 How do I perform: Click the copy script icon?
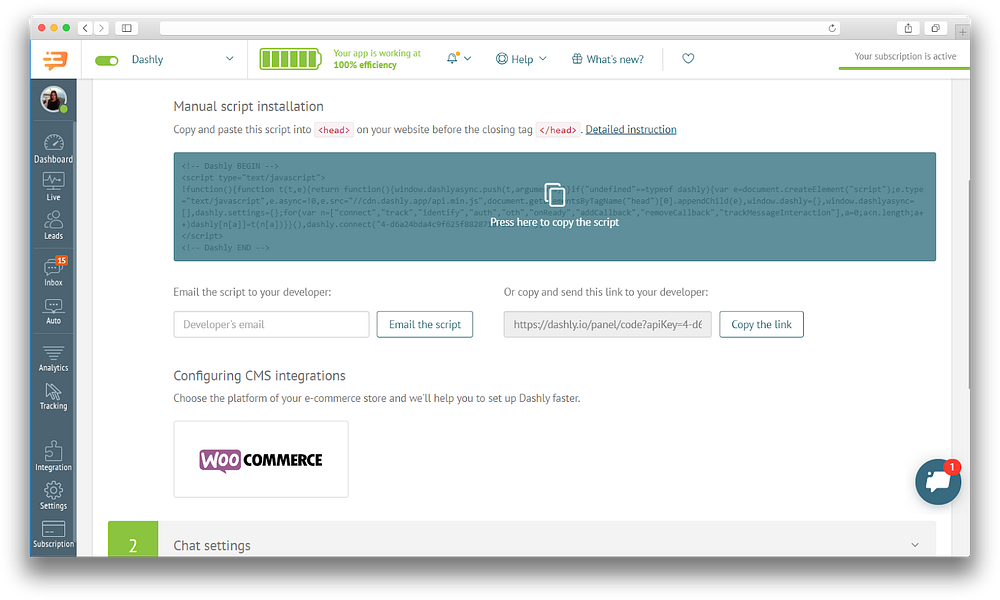[x=554, y=194]
